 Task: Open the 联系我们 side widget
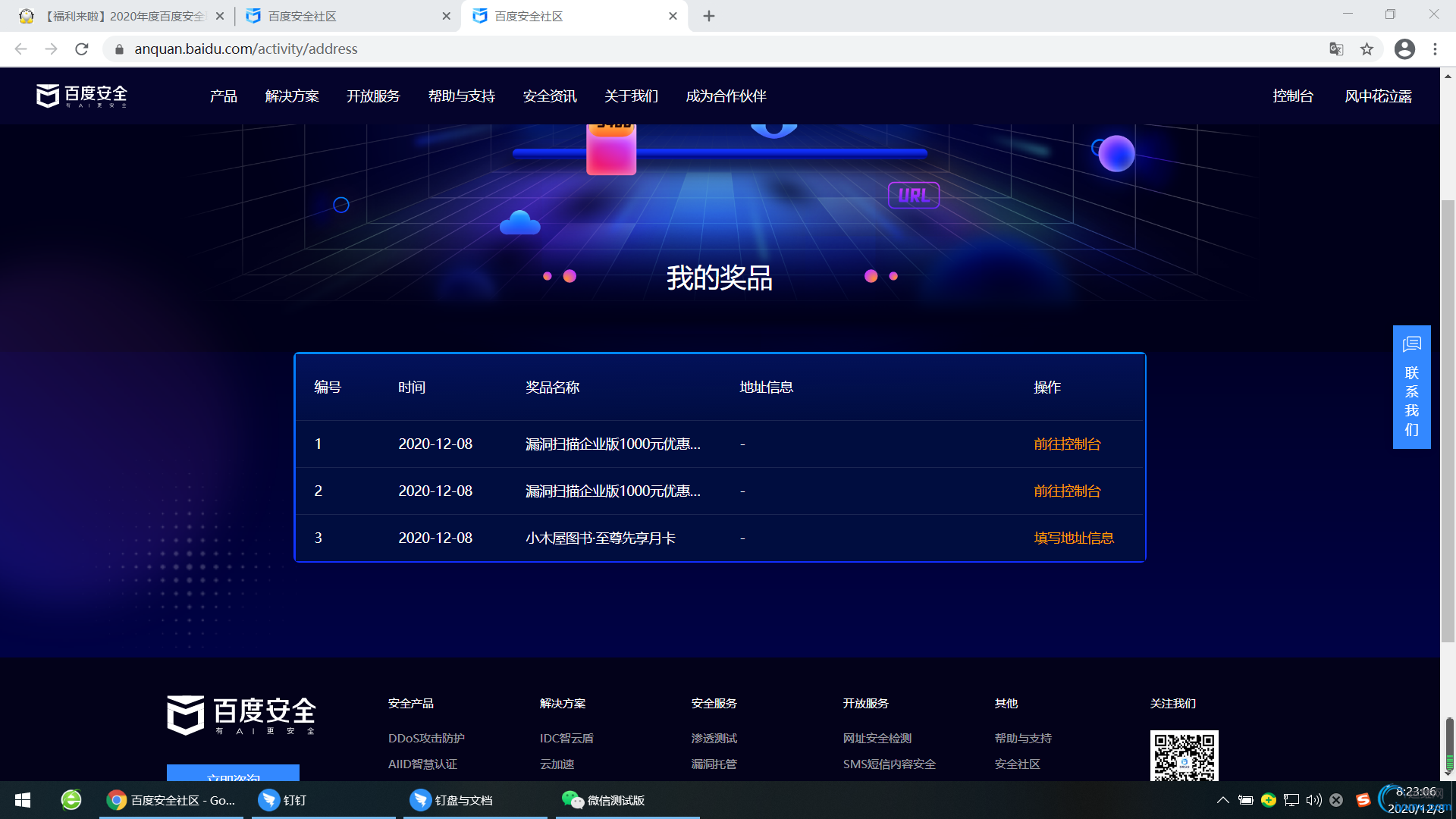[1411, 387]
